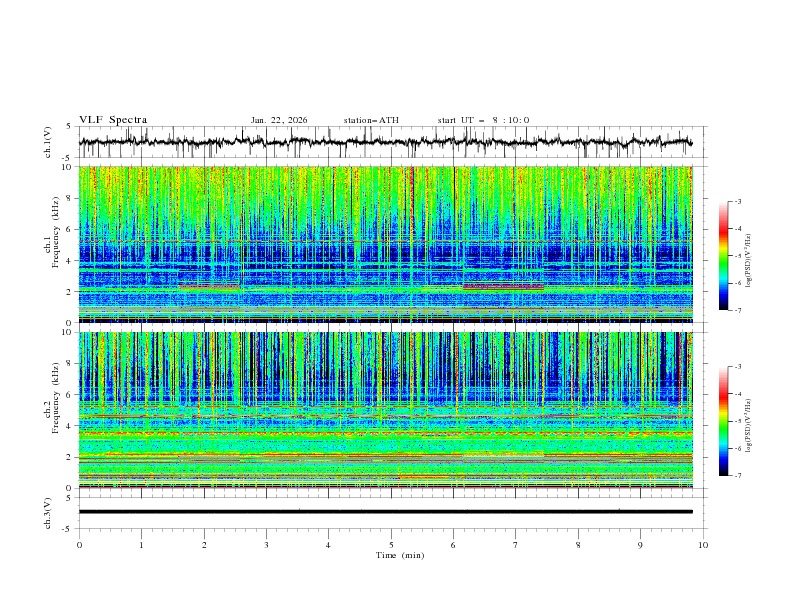Click the ch.1(V) vertical axis label
792x612 pixels.
pyautogui.click(x=48, y=143)
